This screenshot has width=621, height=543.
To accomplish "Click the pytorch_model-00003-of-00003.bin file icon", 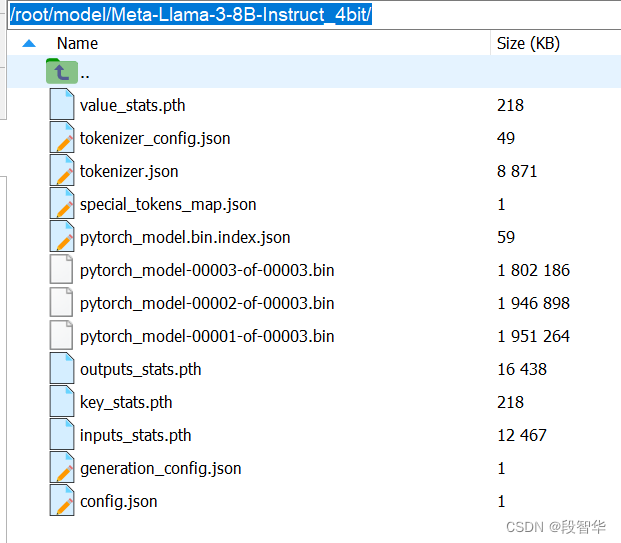I will point(61,269).
